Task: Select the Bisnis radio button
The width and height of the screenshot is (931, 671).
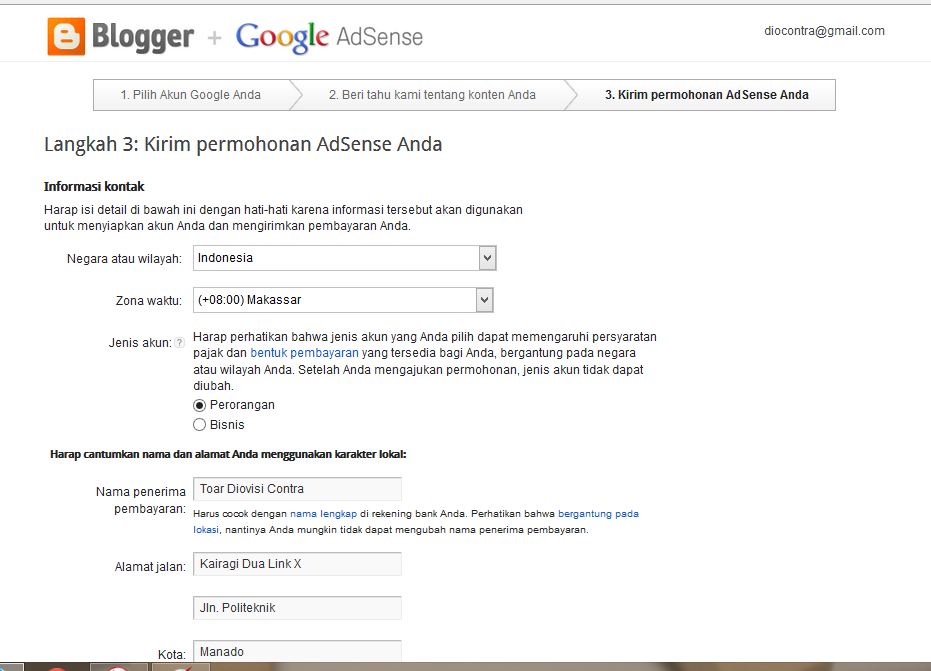Action: pyautogui.click(x=200, y=425)
